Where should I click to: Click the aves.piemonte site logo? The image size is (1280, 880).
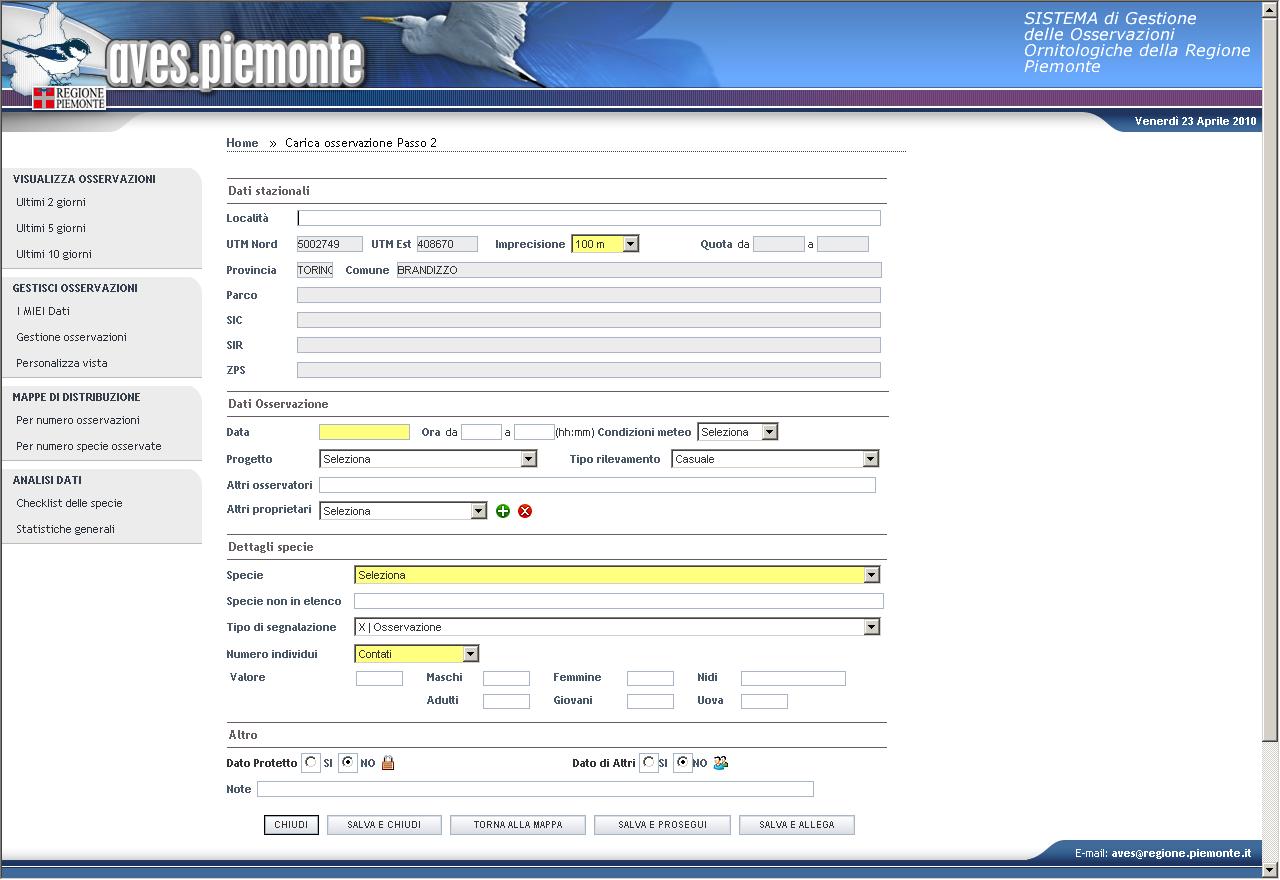coord(233,62)
